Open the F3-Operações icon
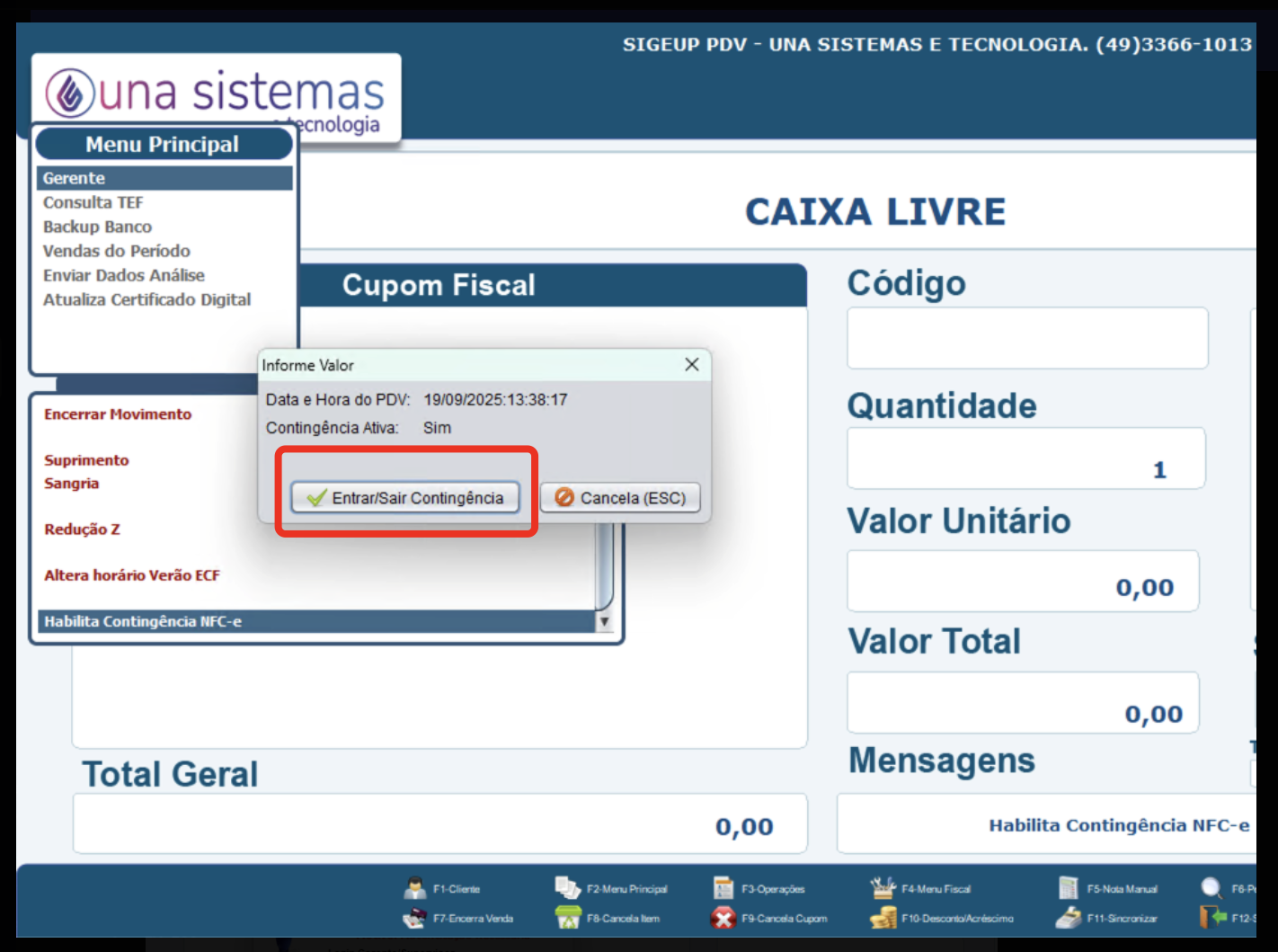The width and height of the screenshot is (1278, 952). (x=723, y=888)
